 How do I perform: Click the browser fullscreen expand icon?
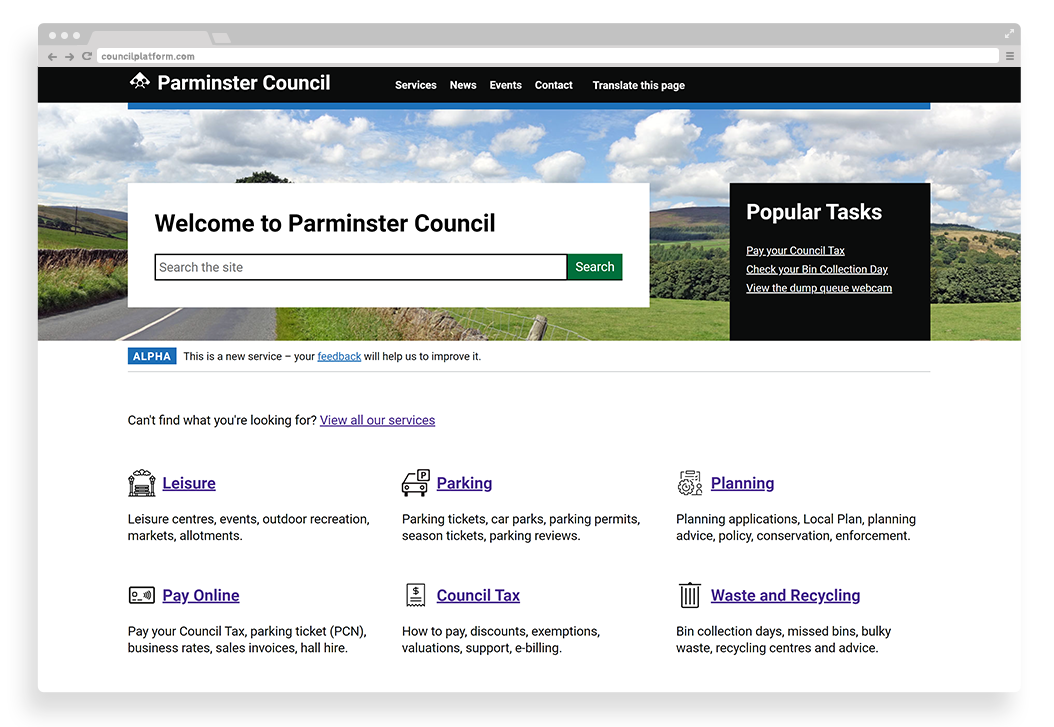[1009, 34]
